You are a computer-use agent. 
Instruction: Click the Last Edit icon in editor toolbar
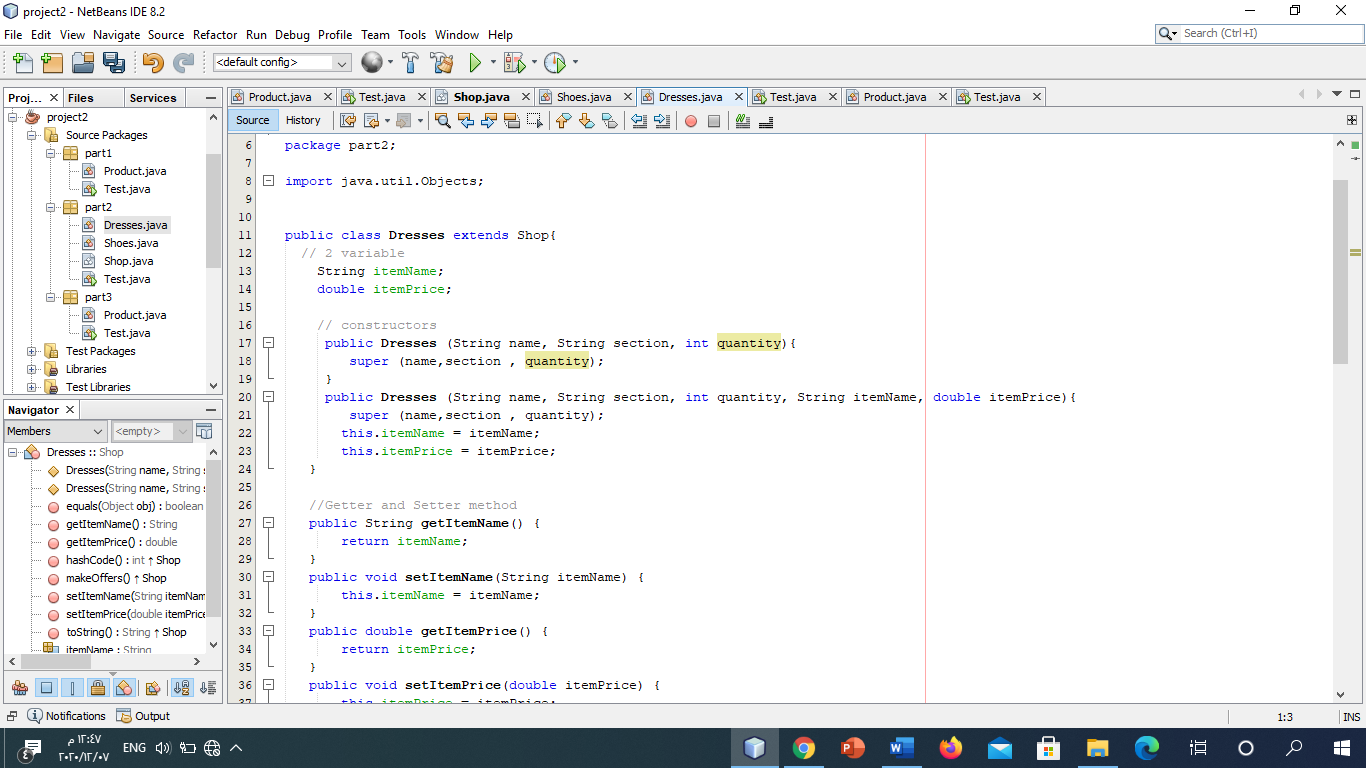tap(348, 121)
